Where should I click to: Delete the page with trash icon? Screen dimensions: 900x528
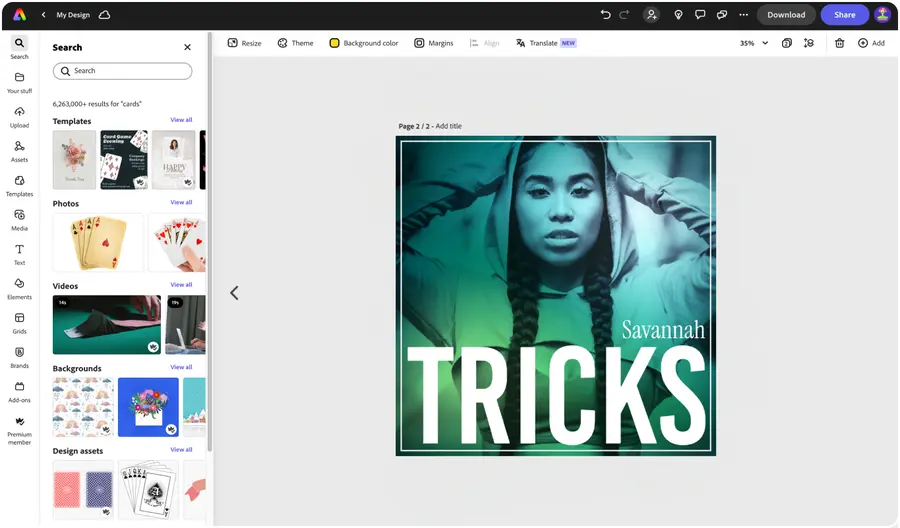[x=839, y=43]
